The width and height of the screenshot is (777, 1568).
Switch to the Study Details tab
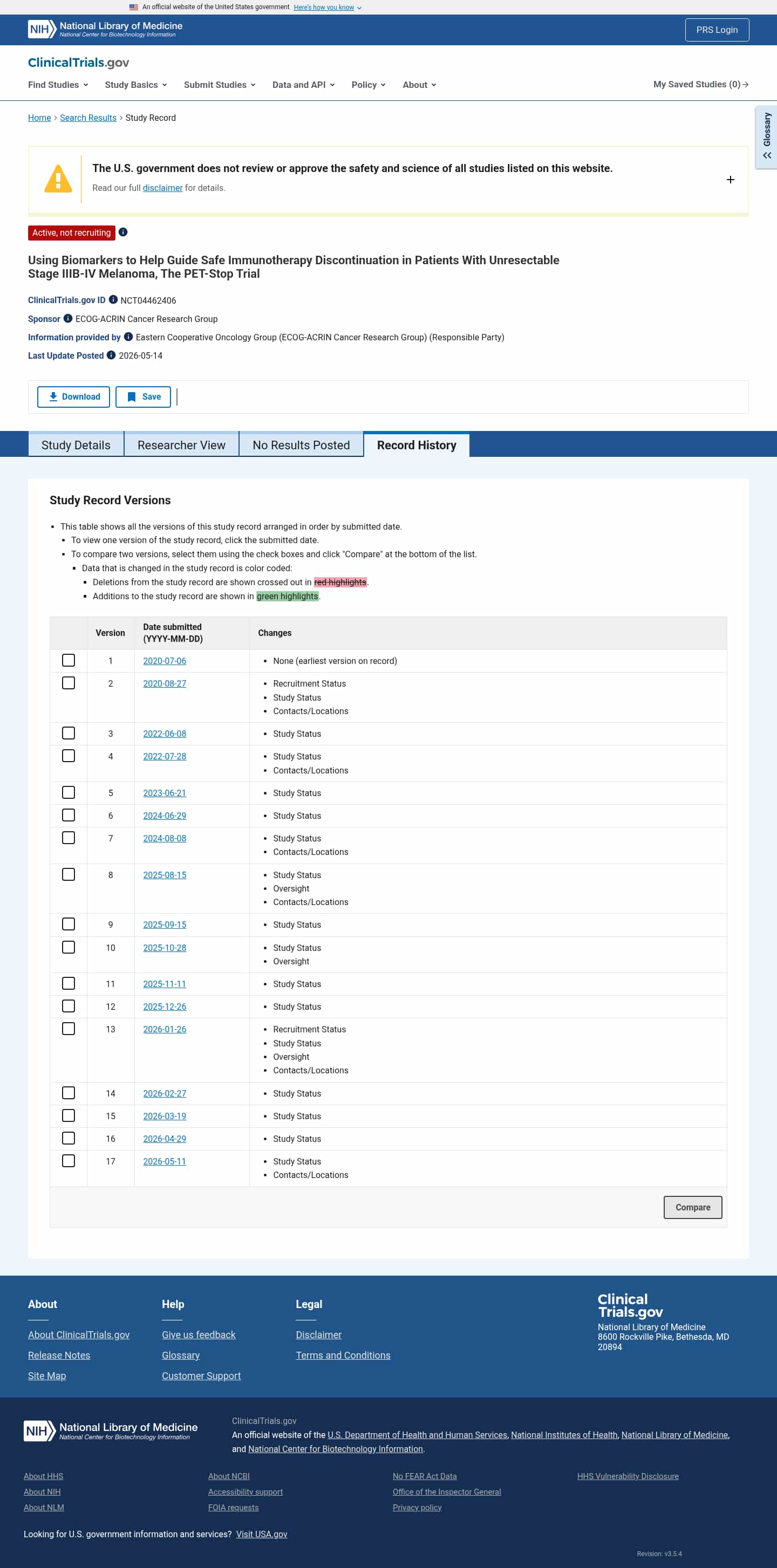[76, 445]
